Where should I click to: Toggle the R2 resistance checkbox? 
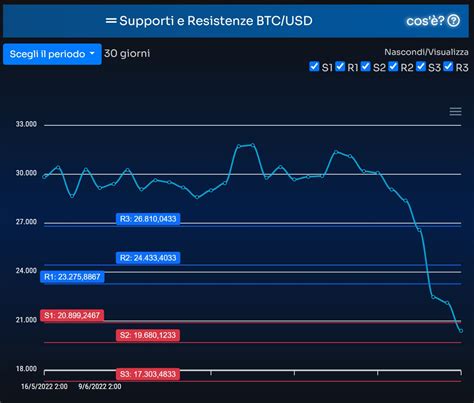coord(393,66)
